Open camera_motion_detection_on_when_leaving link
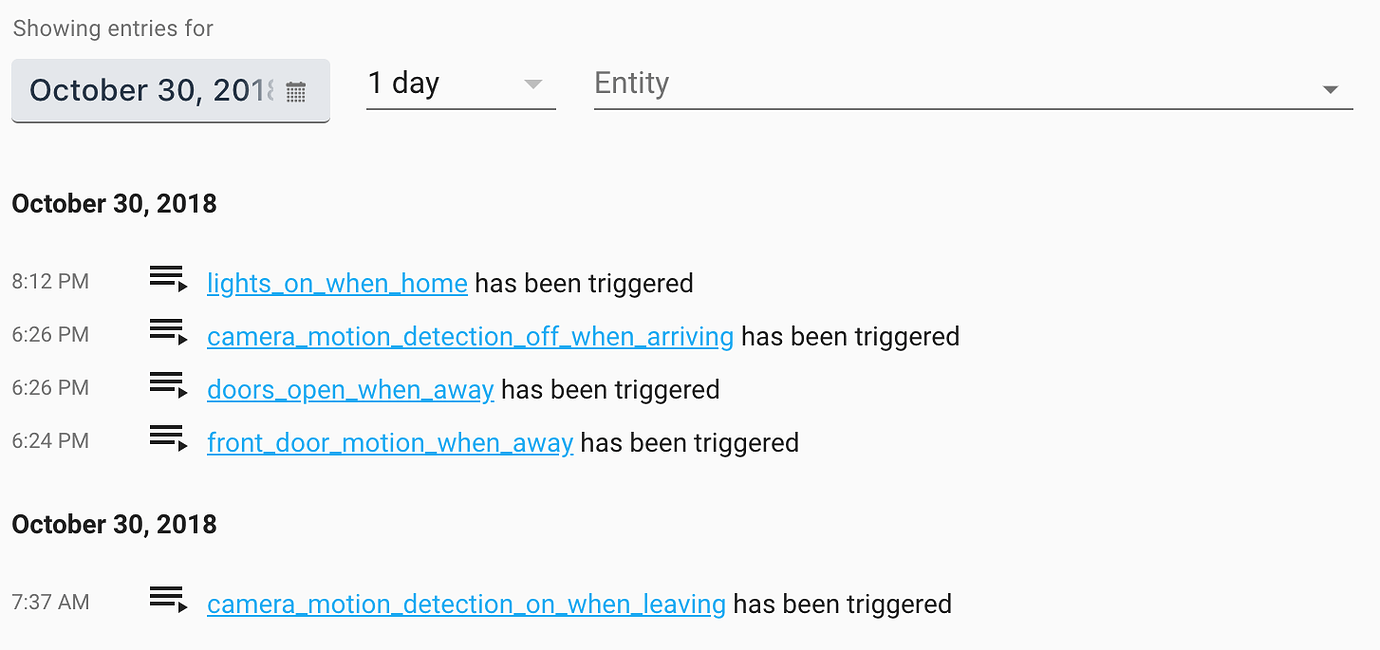1380x650 pixels. 466,604
